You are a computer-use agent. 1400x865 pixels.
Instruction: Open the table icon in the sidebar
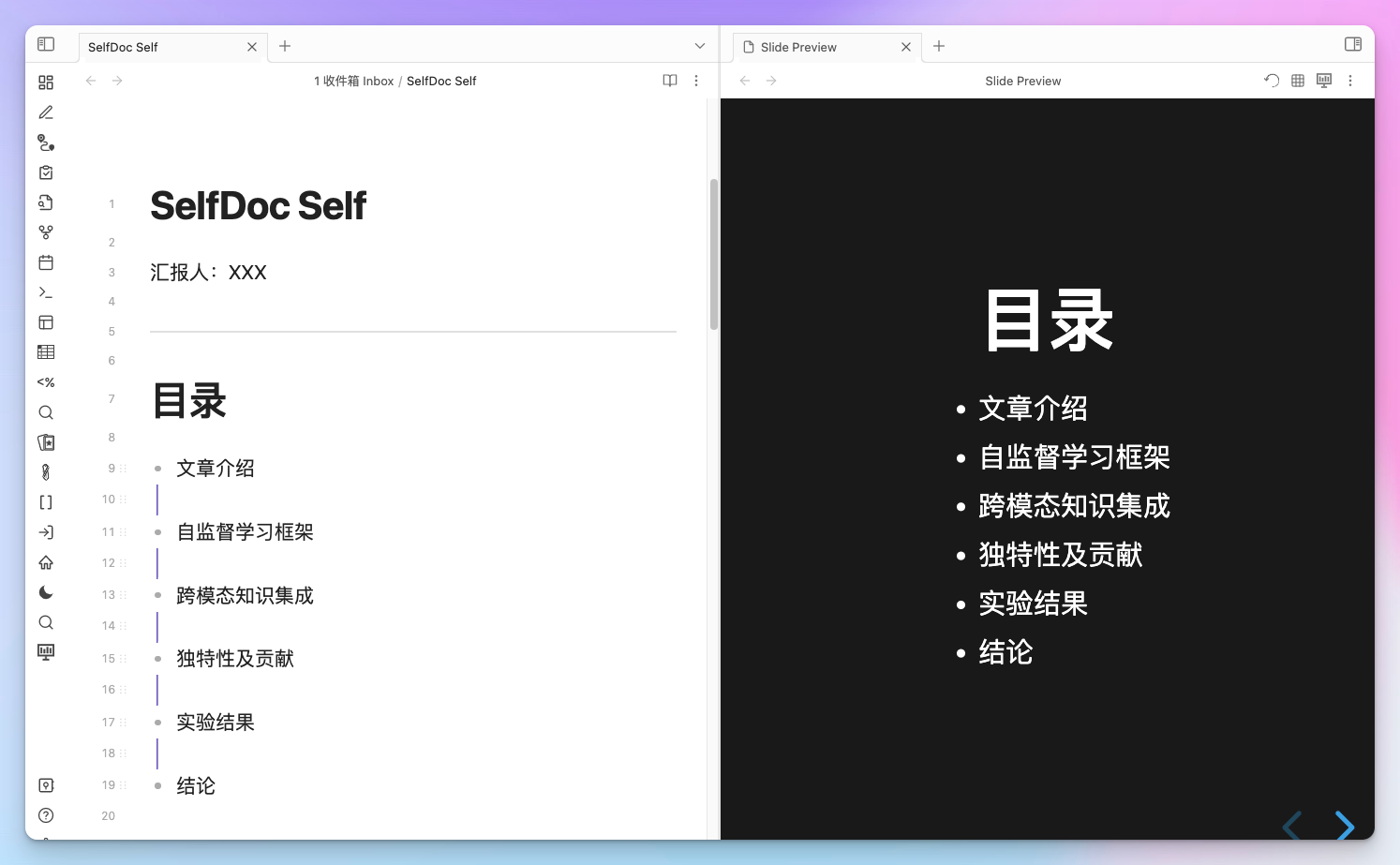pos(46,351)
